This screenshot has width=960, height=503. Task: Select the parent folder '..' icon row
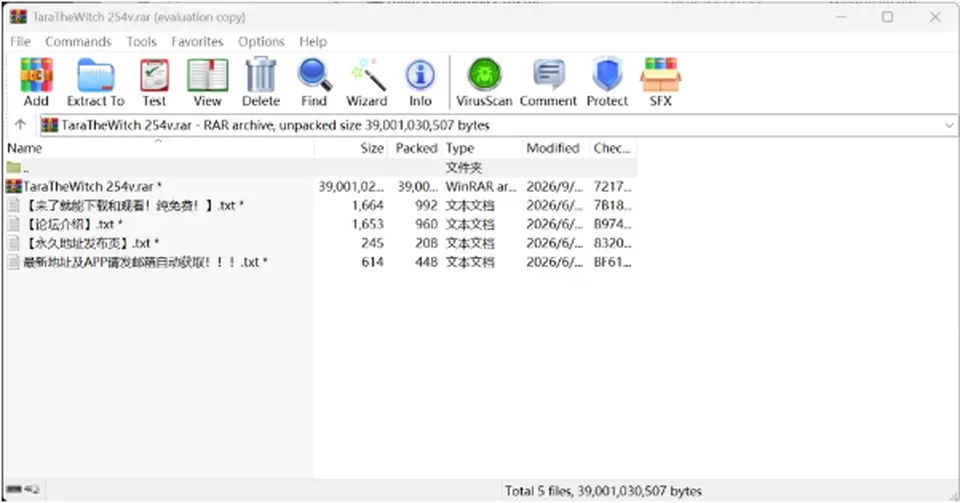13,167
